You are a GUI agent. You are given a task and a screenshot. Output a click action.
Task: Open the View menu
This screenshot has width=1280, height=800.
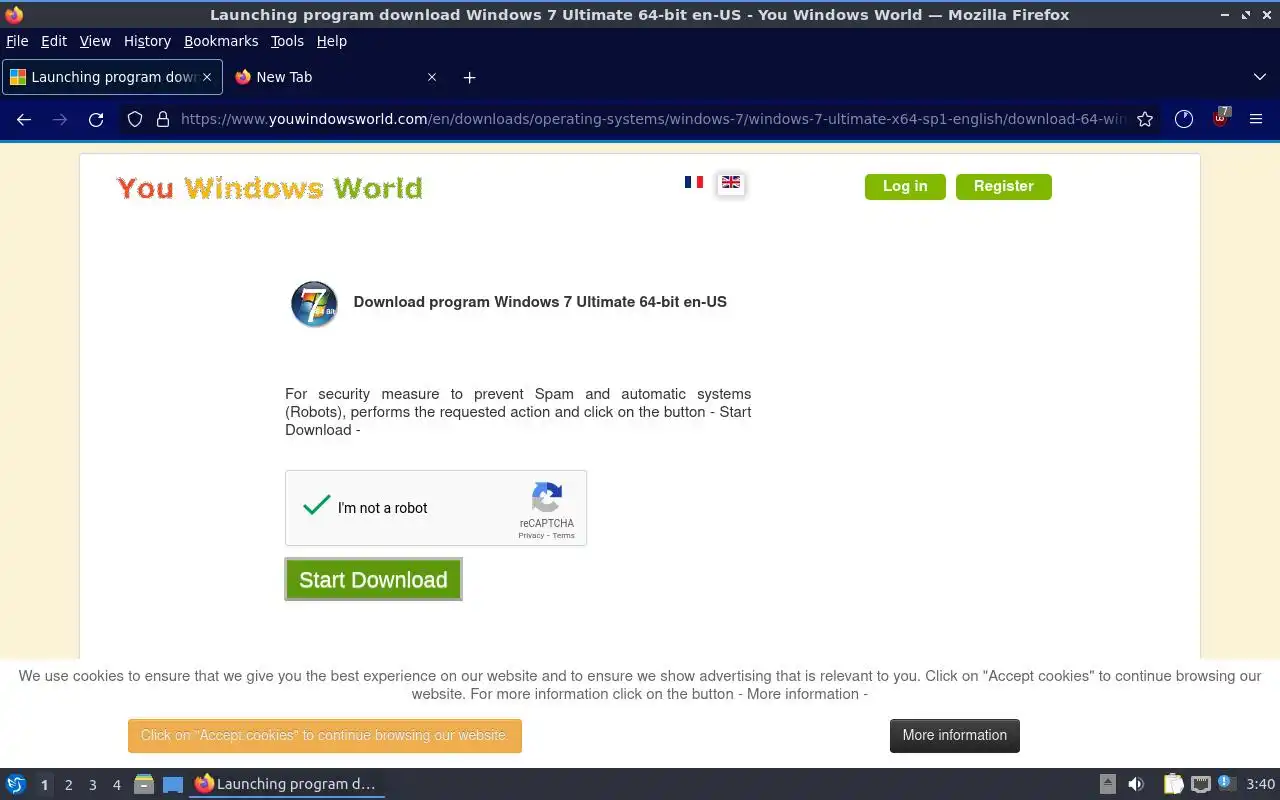point(95,41)
